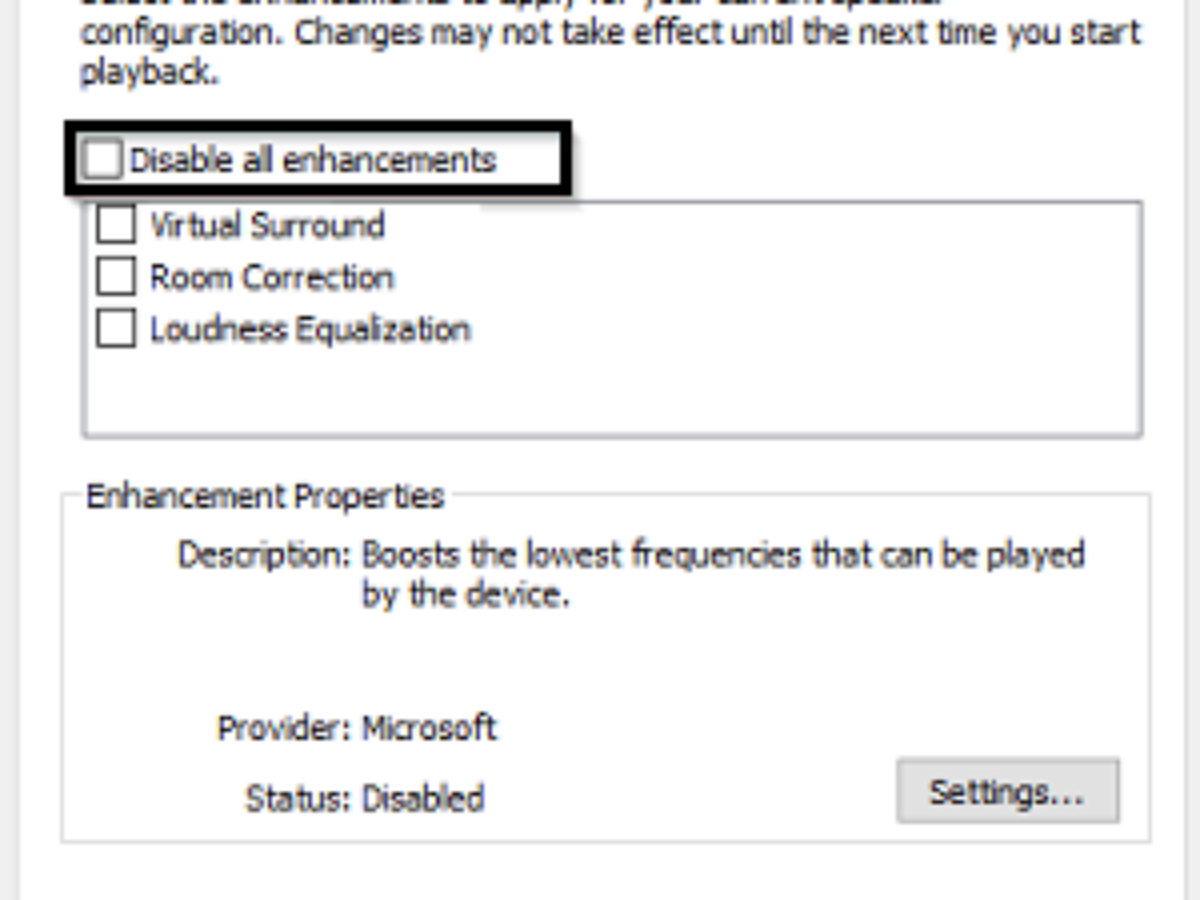Select the Loudness Equalization list entry text
This screenshot has height=900, width=1200.
[x=310, y=329]
